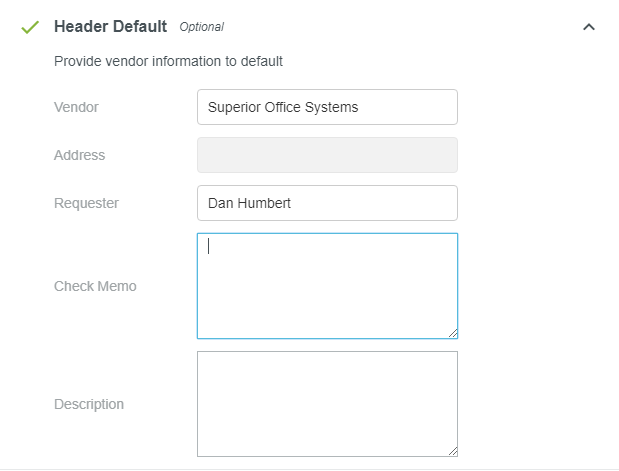Click inside the Check Memo text area
The image size is (619, 471).
327,286
